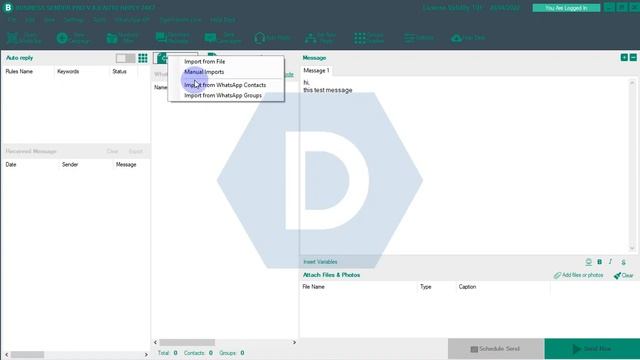Click the Export button in Received Message

136,151
